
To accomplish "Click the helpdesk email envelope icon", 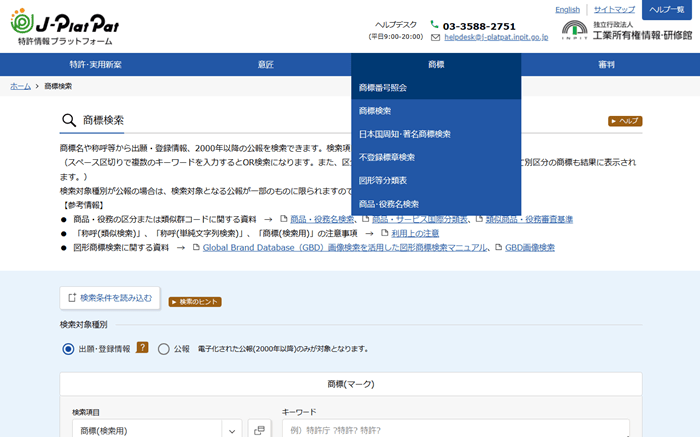I will (435, 37).
